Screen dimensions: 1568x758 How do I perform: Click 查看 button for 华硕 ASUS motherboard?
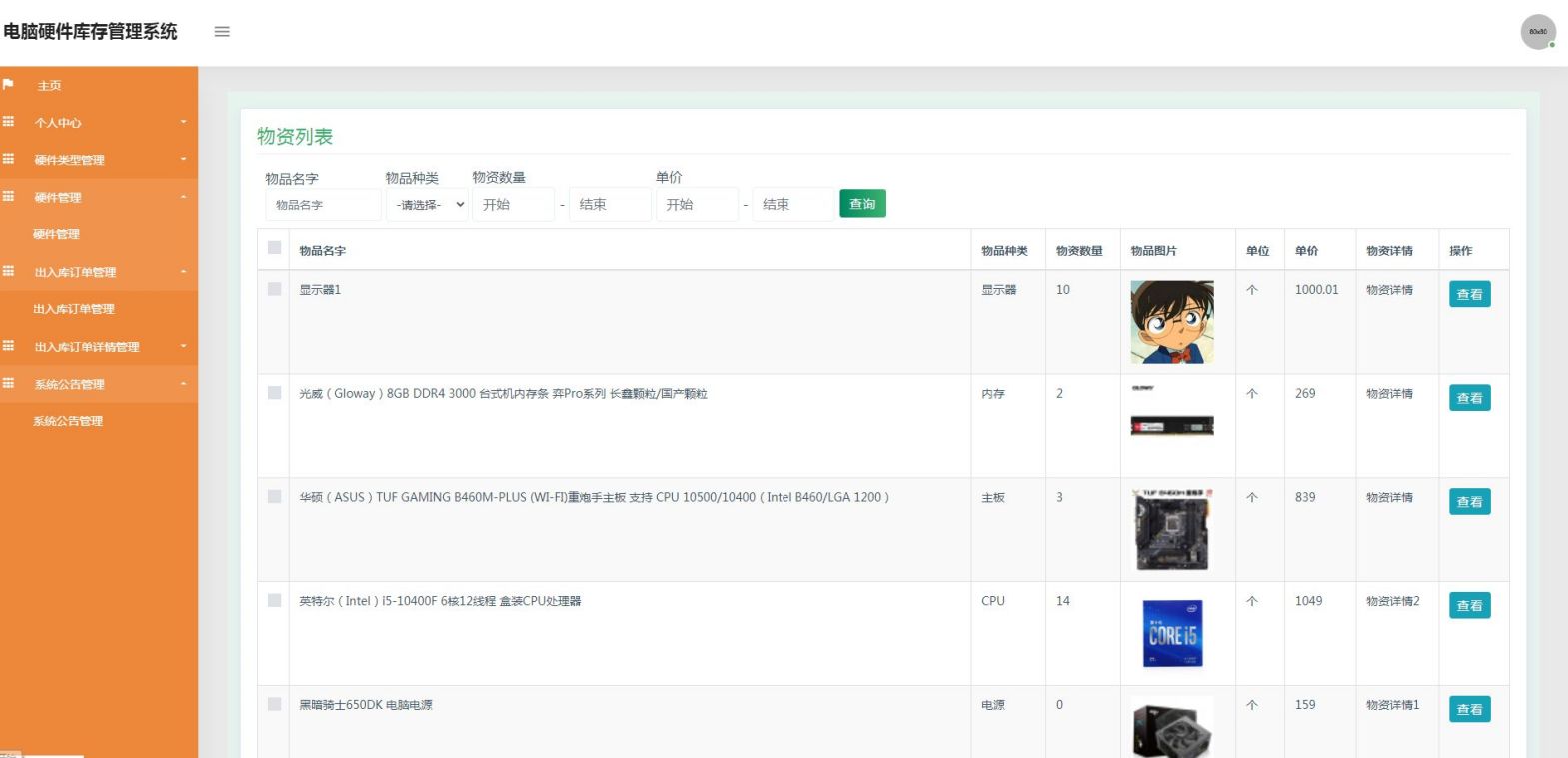click(x=1469, y=502)
